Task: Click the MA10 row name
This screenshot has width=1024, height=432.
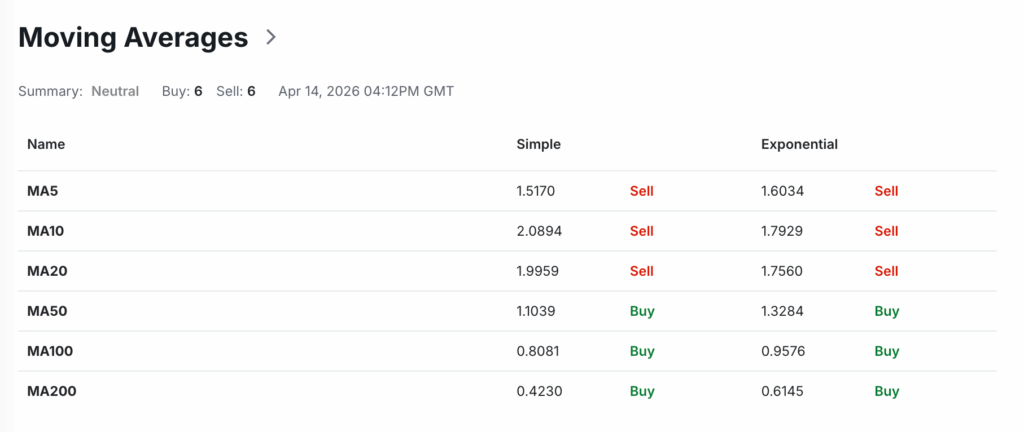Action: click(x=48, y=231)
